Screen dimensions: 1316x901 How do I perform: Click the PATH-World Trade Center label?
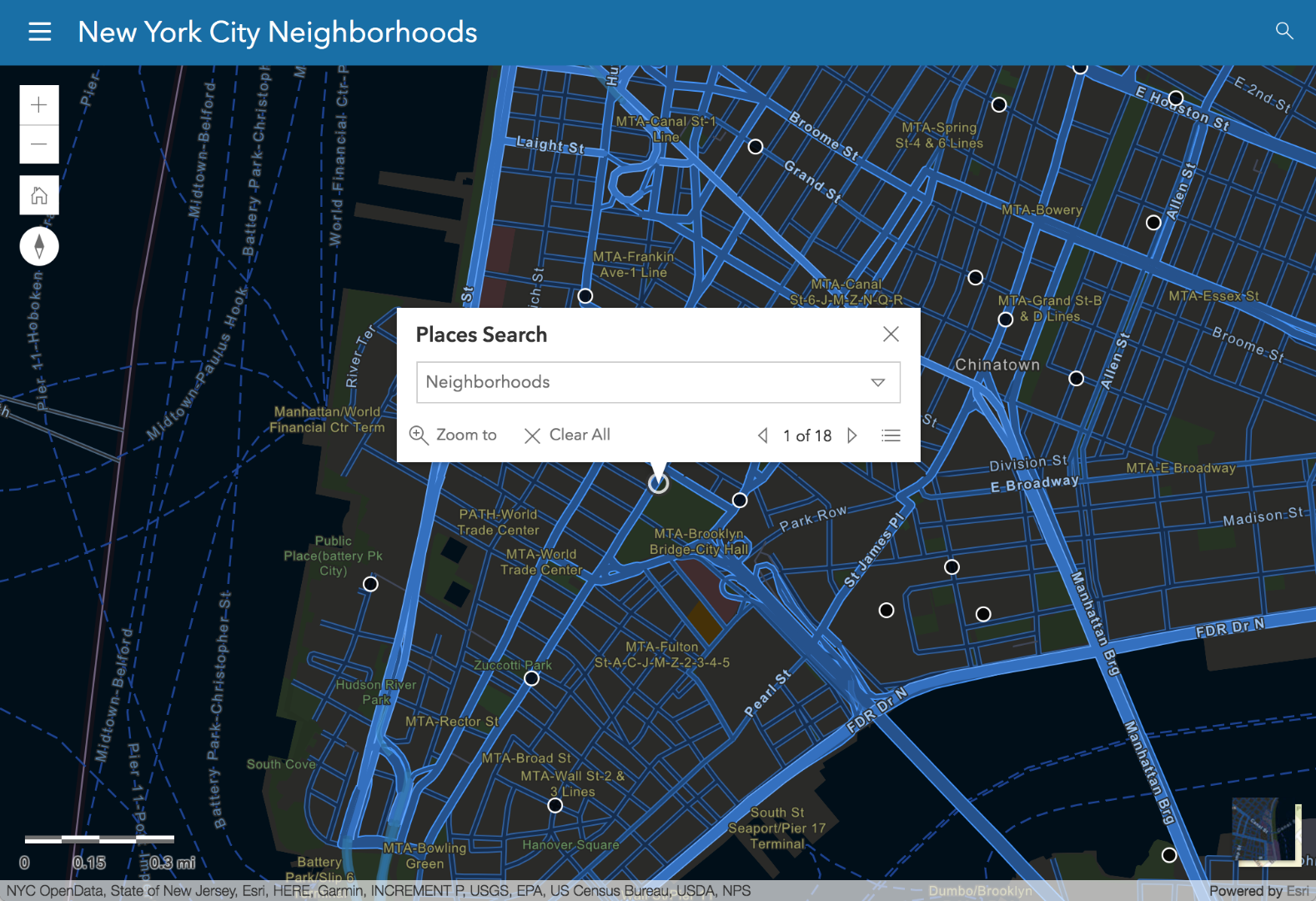[x=498, y=522]
